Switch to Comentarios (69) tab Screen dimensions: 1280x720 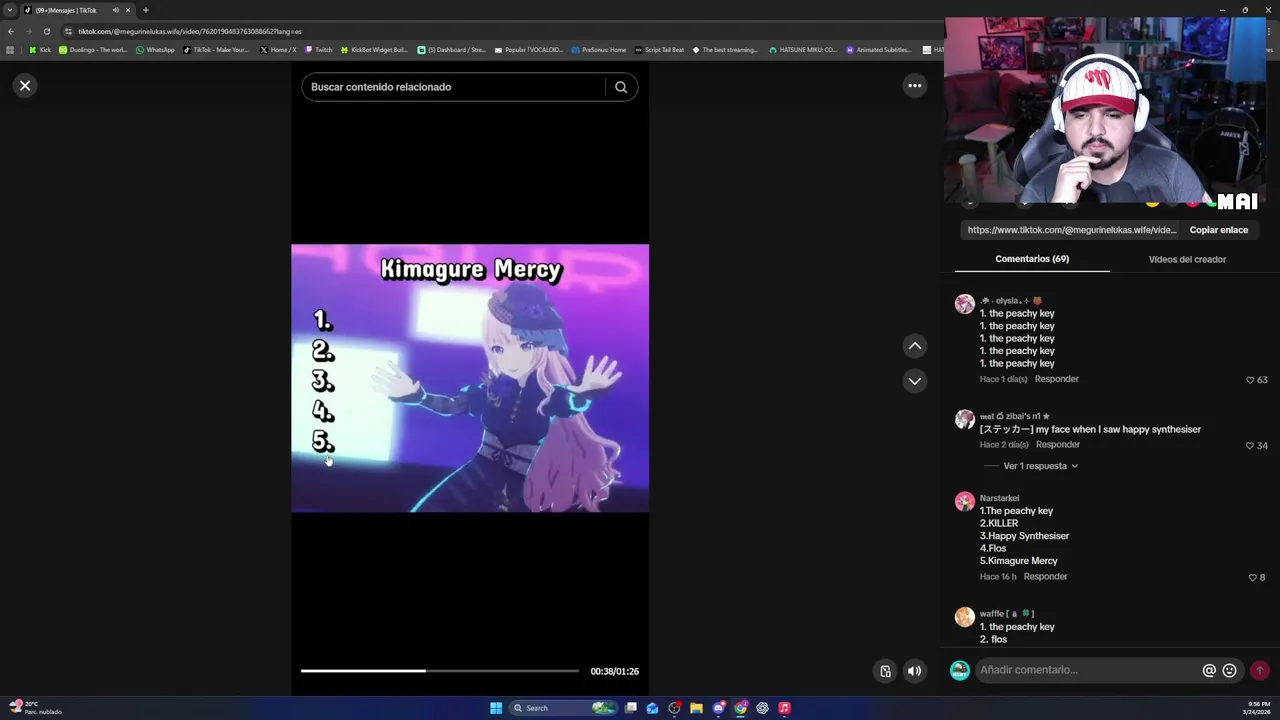[1032, 259]
